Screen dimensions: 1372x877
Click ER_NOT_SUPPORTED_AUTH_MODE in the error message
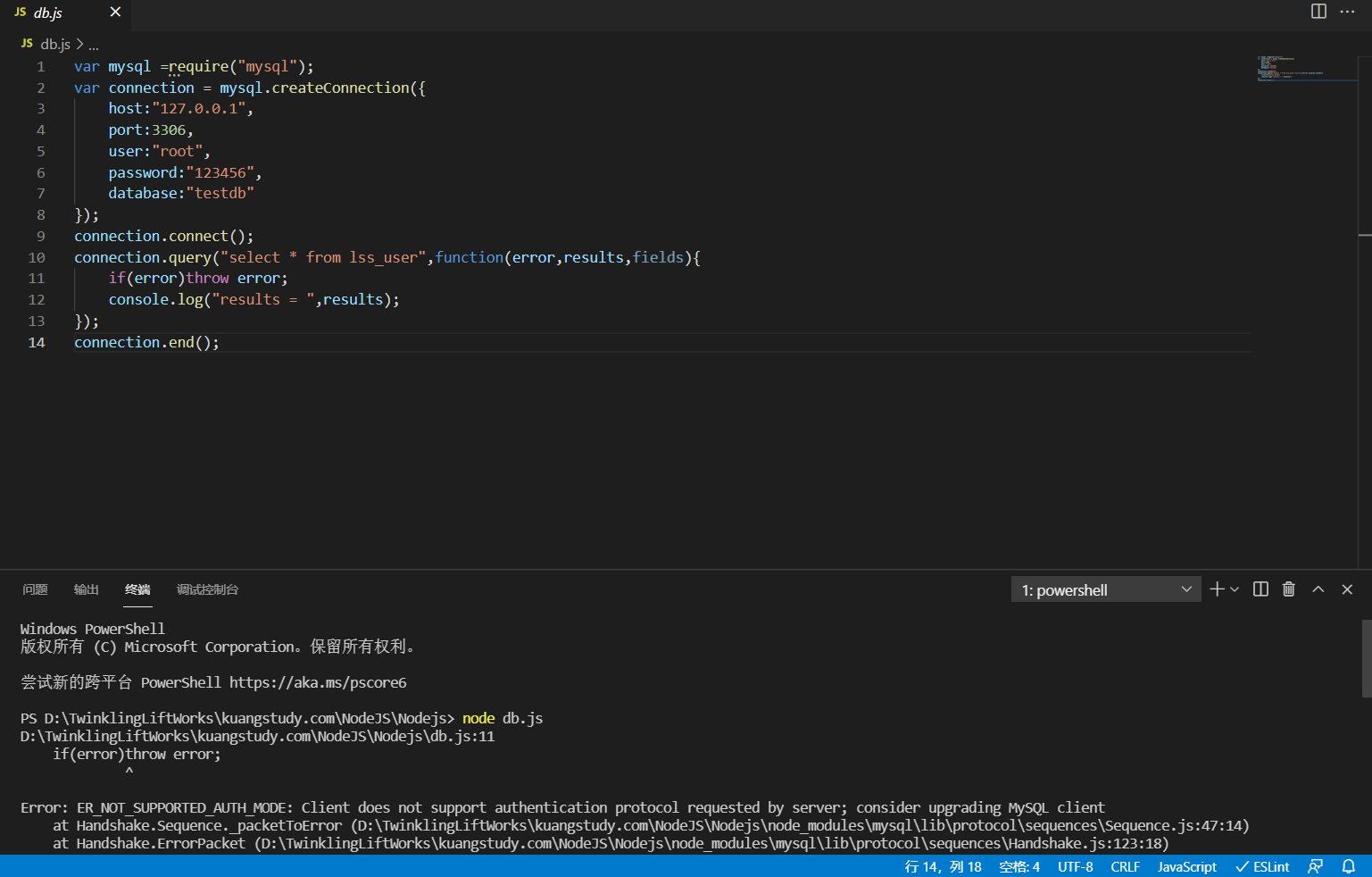[181, 807]
